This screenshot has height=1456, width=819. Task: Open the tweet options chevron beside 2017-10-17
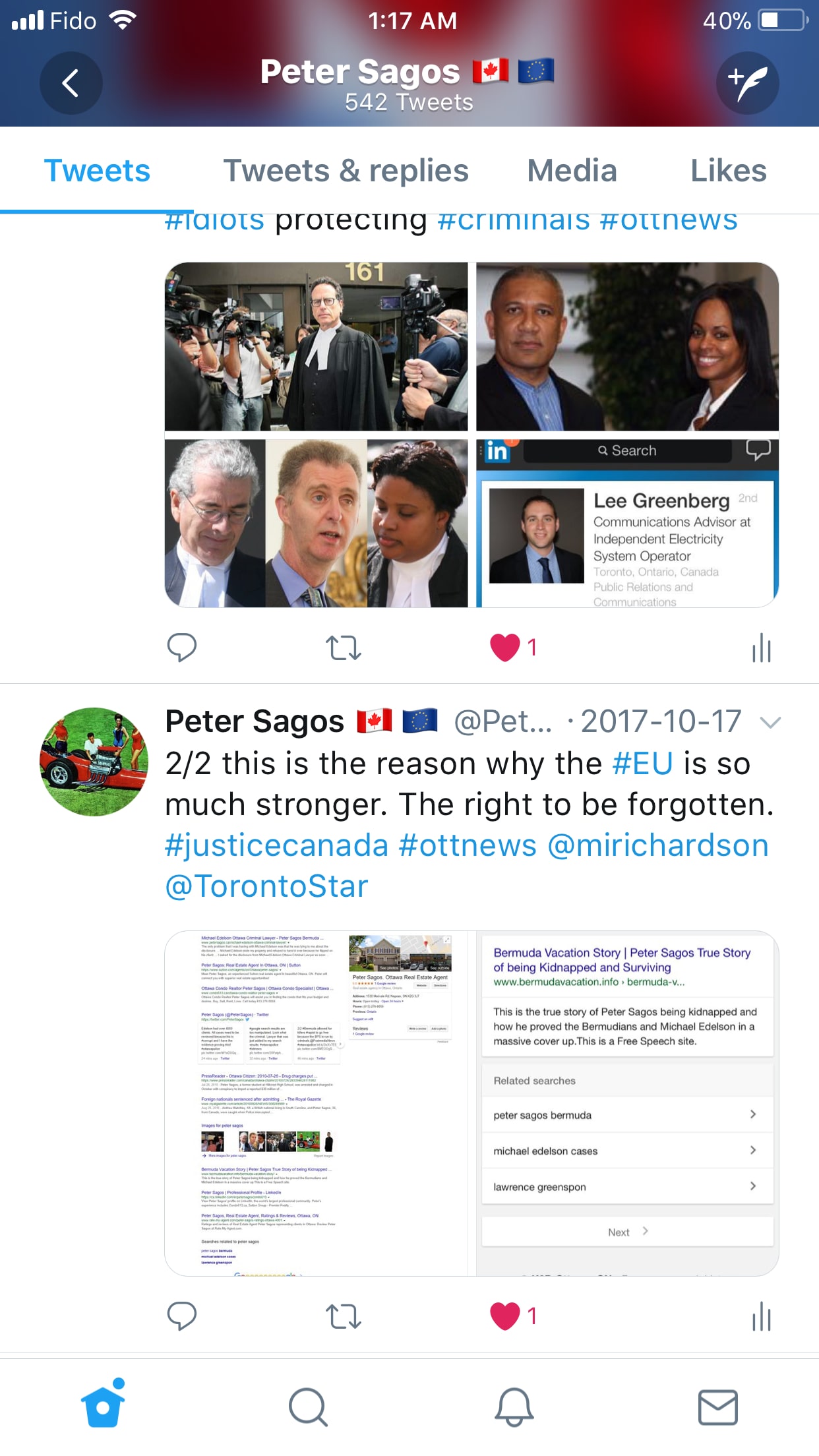(x=770, y=723)
